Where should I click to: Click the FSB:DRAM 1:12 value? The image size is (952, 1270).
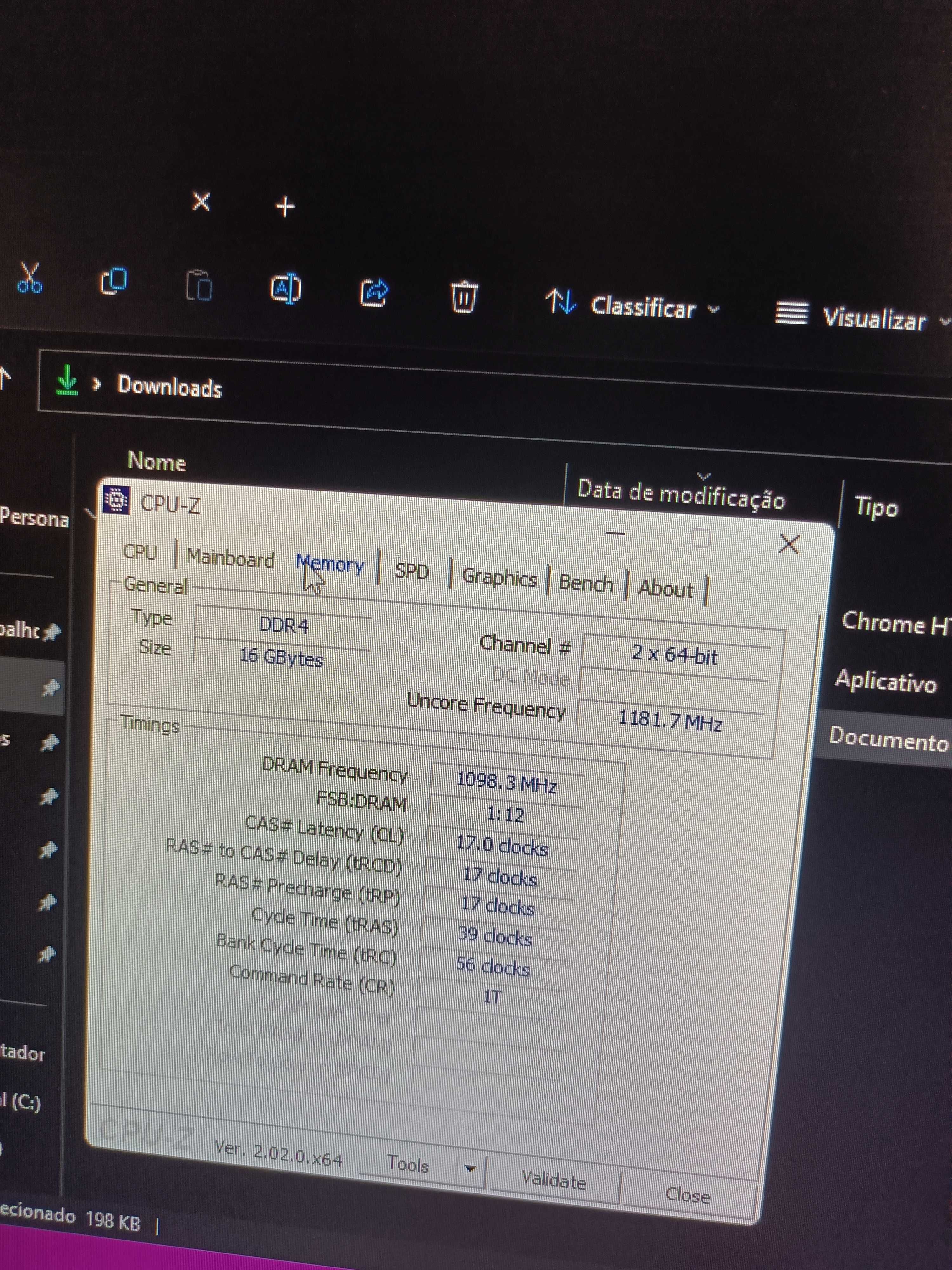point(505,814)
